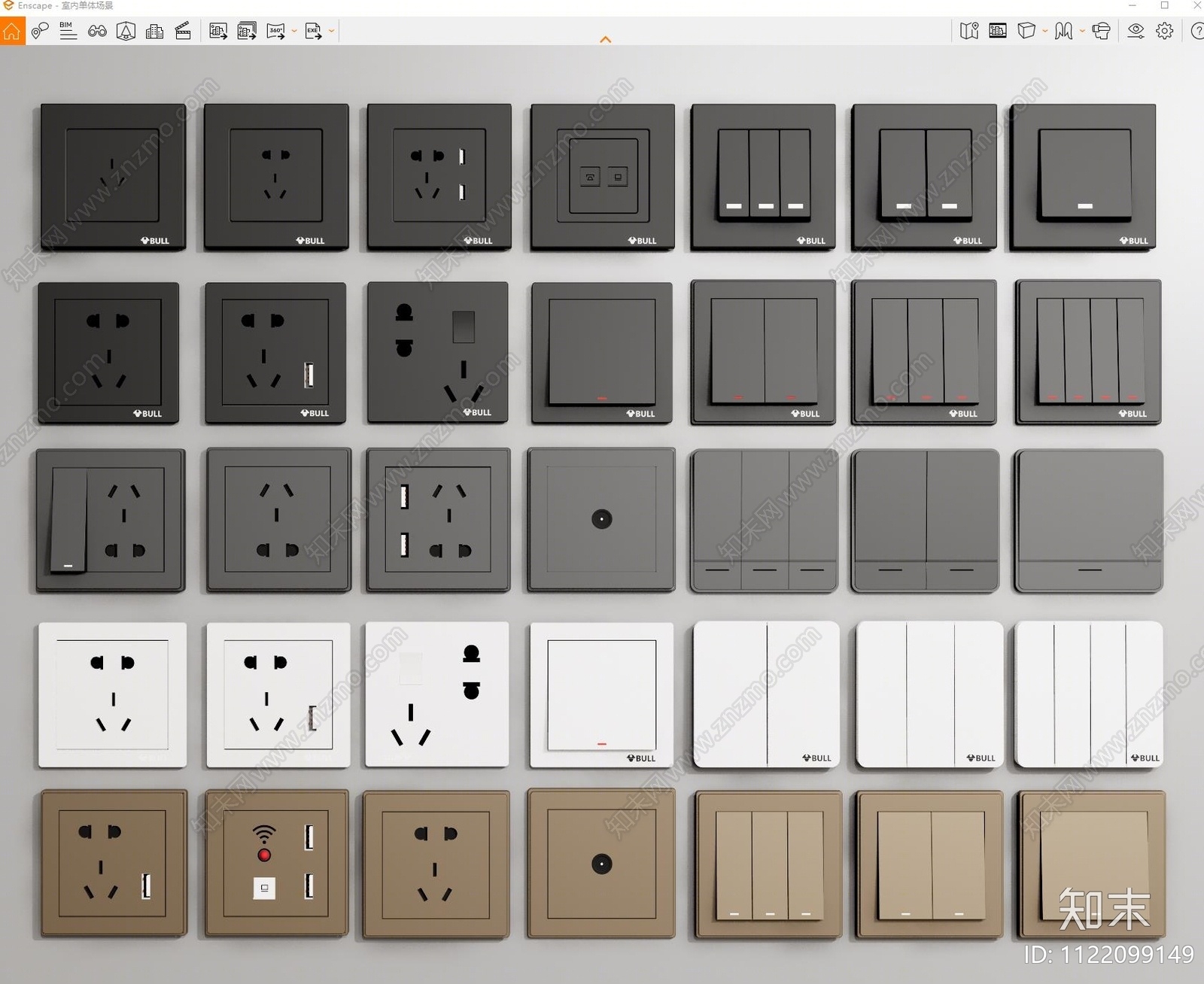Viewport: 1204px width, 984px height.
Task: Maximize the Enscape window
Action: click(x=1164, y=5)
